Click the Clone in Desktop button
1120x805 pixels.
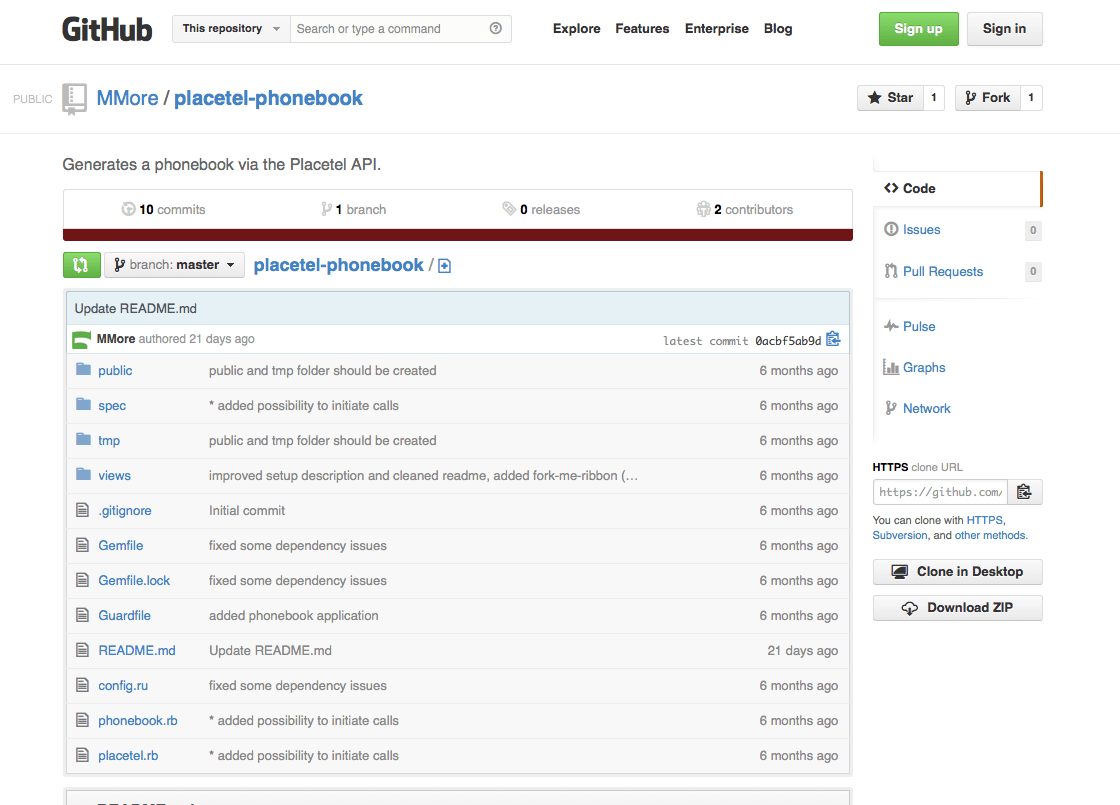click(957, 571)
